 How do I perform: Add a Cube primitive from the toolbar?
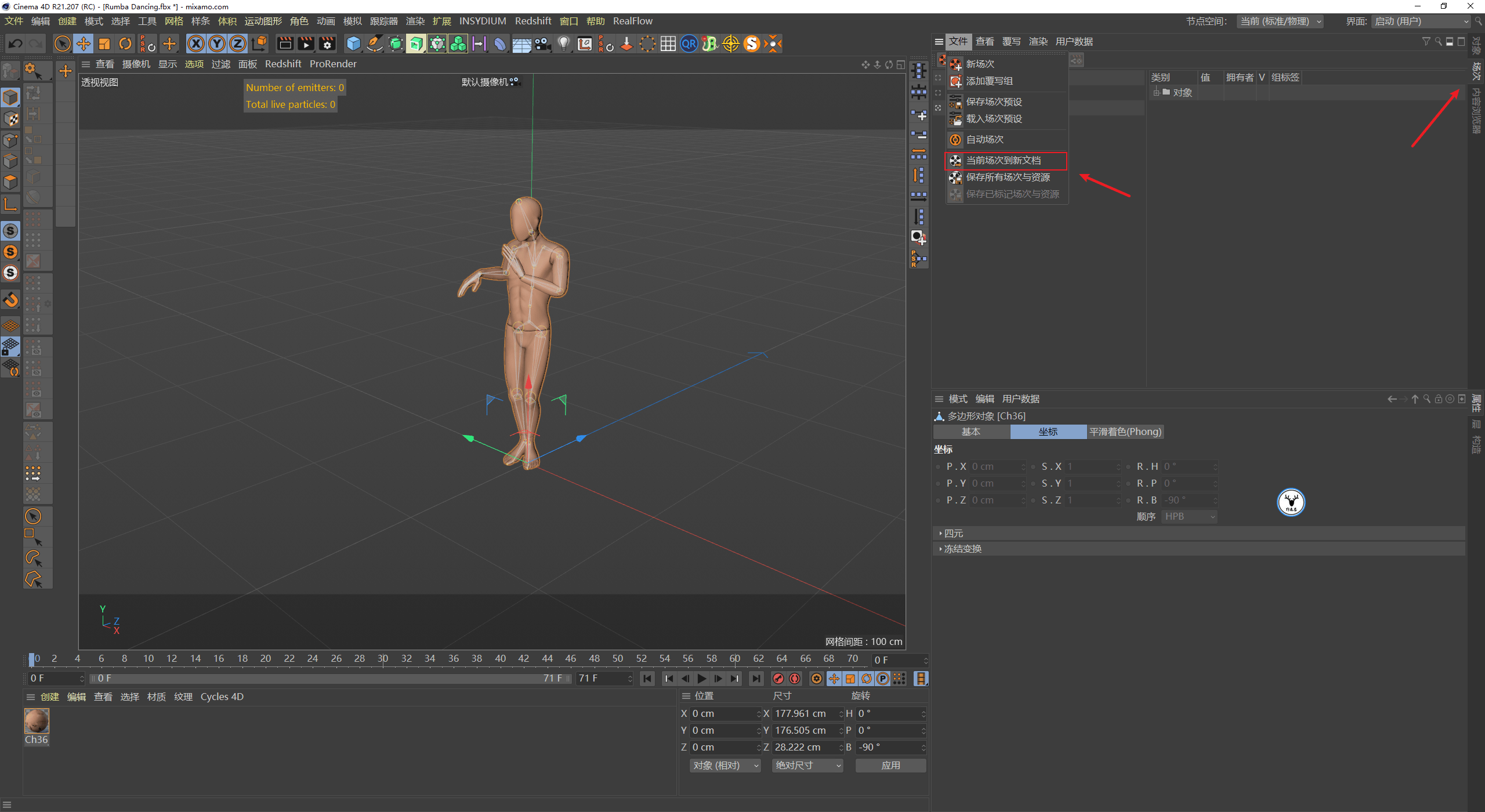click(353, 43)
